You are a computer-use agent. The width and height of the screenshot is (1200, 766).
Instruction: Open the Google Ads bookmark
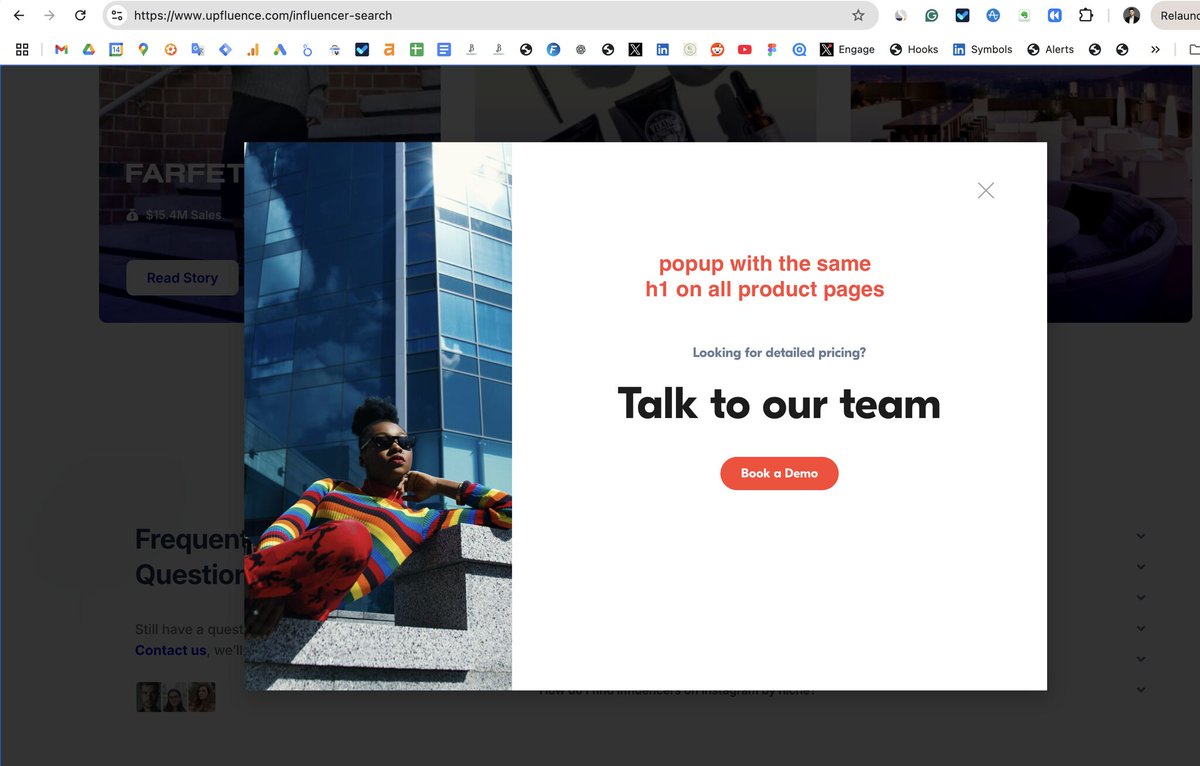280,49
